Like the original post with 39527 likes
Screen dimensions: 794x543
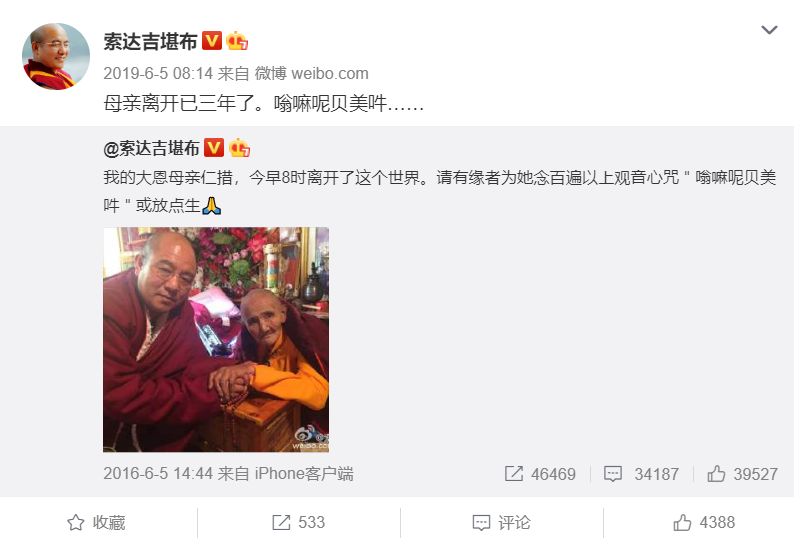tap(742, 474)
